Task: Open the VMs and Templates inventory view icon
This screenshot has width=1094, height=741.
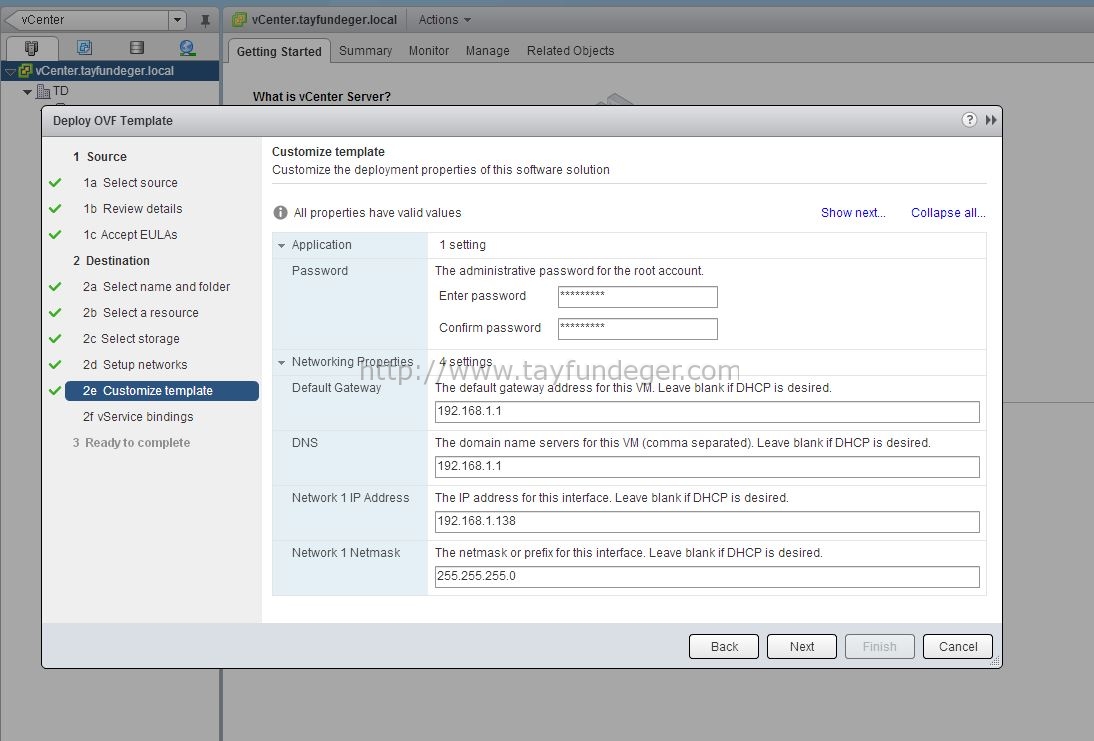Action: pos(84,47)
